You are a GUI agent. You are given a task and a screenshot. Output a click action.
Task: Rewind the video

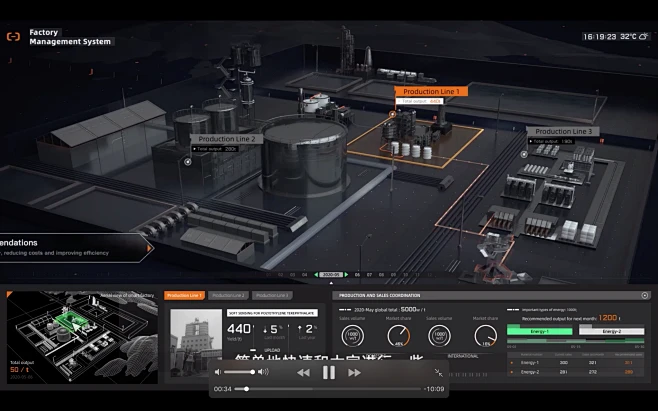[302, 372]
